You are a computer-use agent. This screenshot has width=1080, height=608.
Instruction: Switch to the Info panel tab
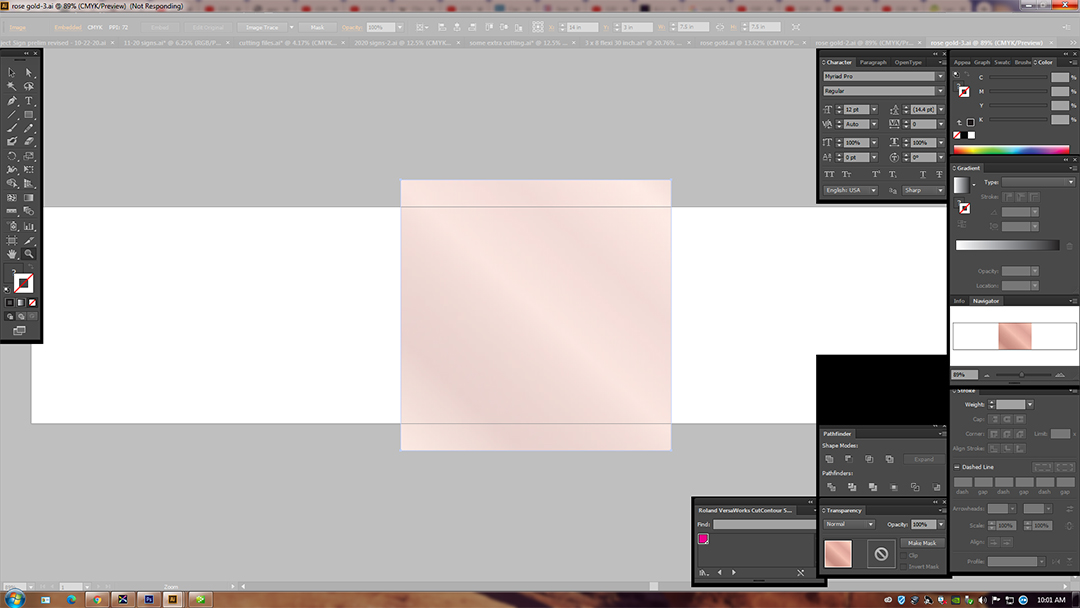click(x=959, y=301)
